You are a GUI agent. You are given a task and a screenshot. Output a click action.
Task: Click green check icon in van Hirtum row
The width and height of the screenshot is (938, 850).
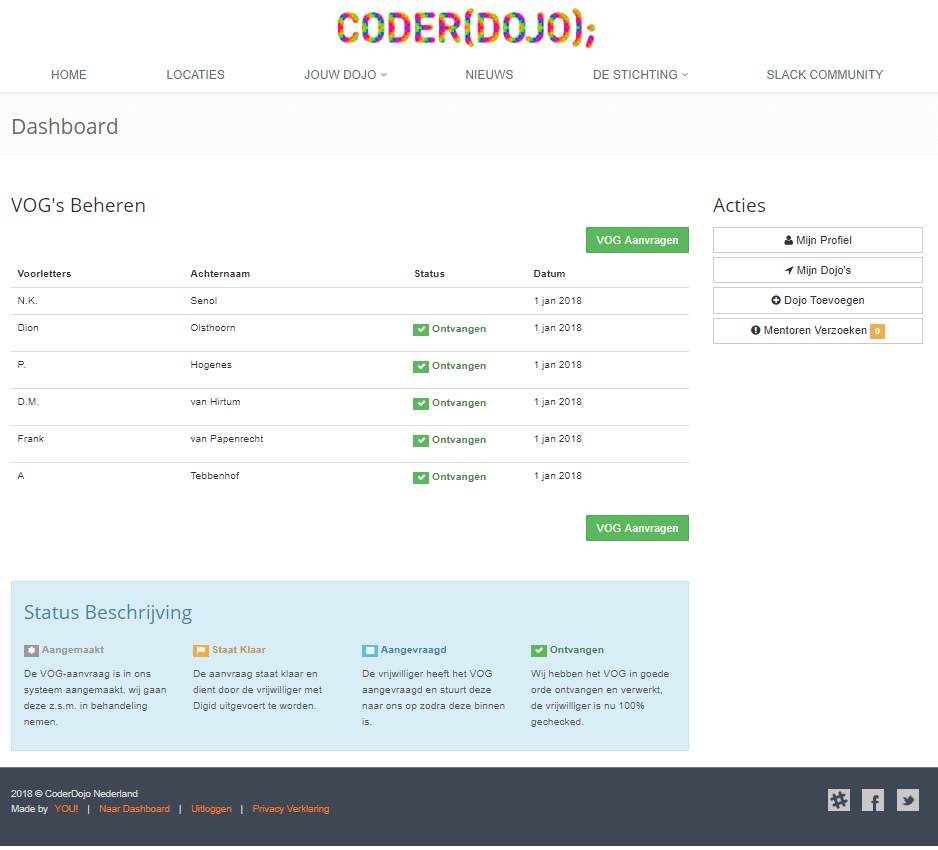point(421,404)
